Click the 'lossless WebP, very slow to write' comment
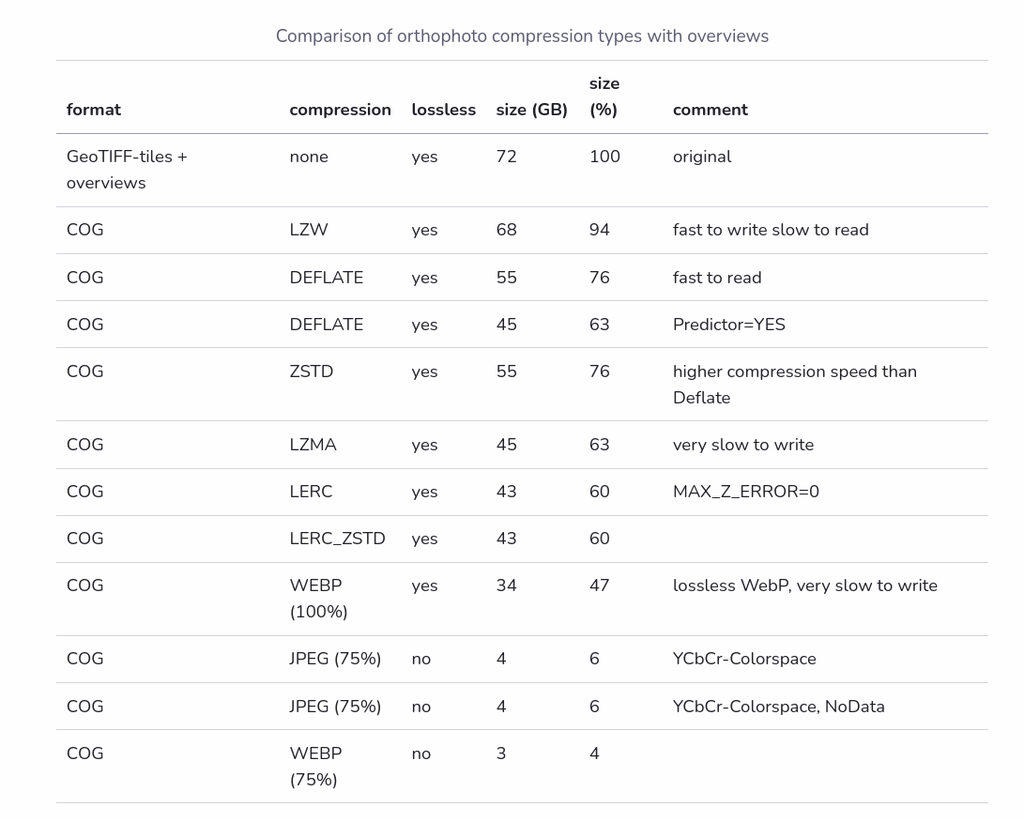The image size is (1024, 819). [805, 586]
